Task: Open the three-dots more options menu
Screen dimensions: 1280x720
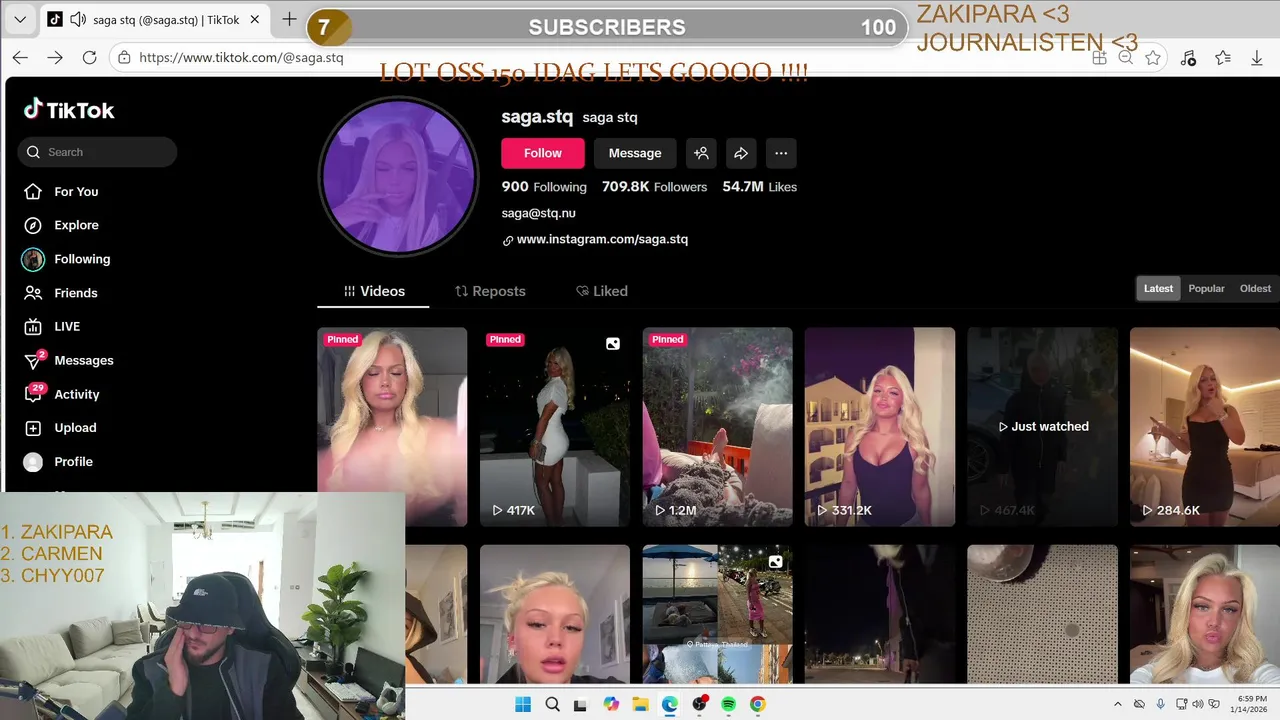Action: click(x=781, y=153)
